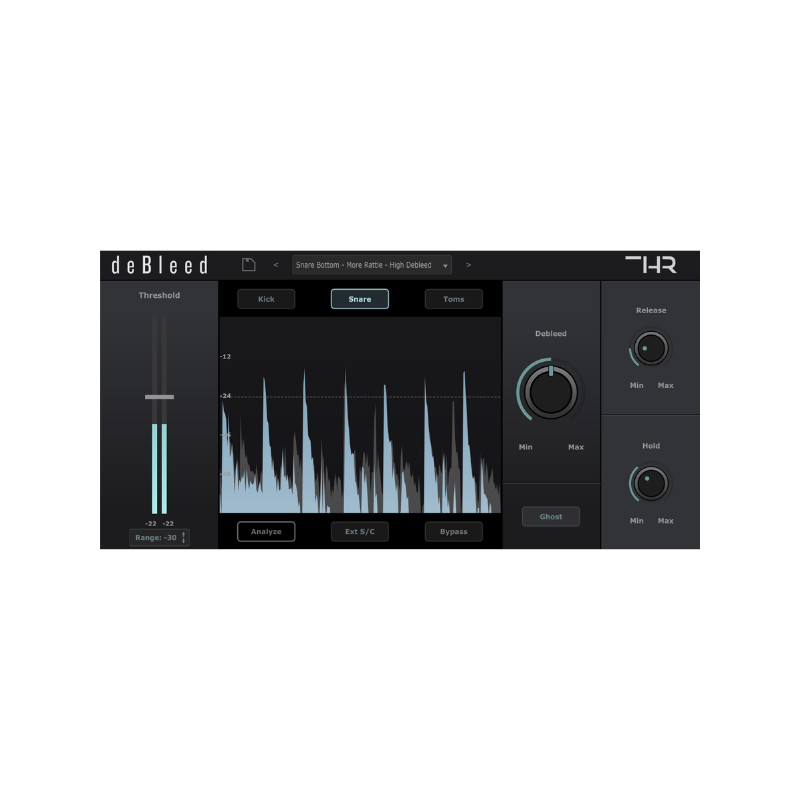The width and height of the screenshot is (800, 800).
Task: Enable Ext S/C sidechain input
Action: tap(360, 531)
